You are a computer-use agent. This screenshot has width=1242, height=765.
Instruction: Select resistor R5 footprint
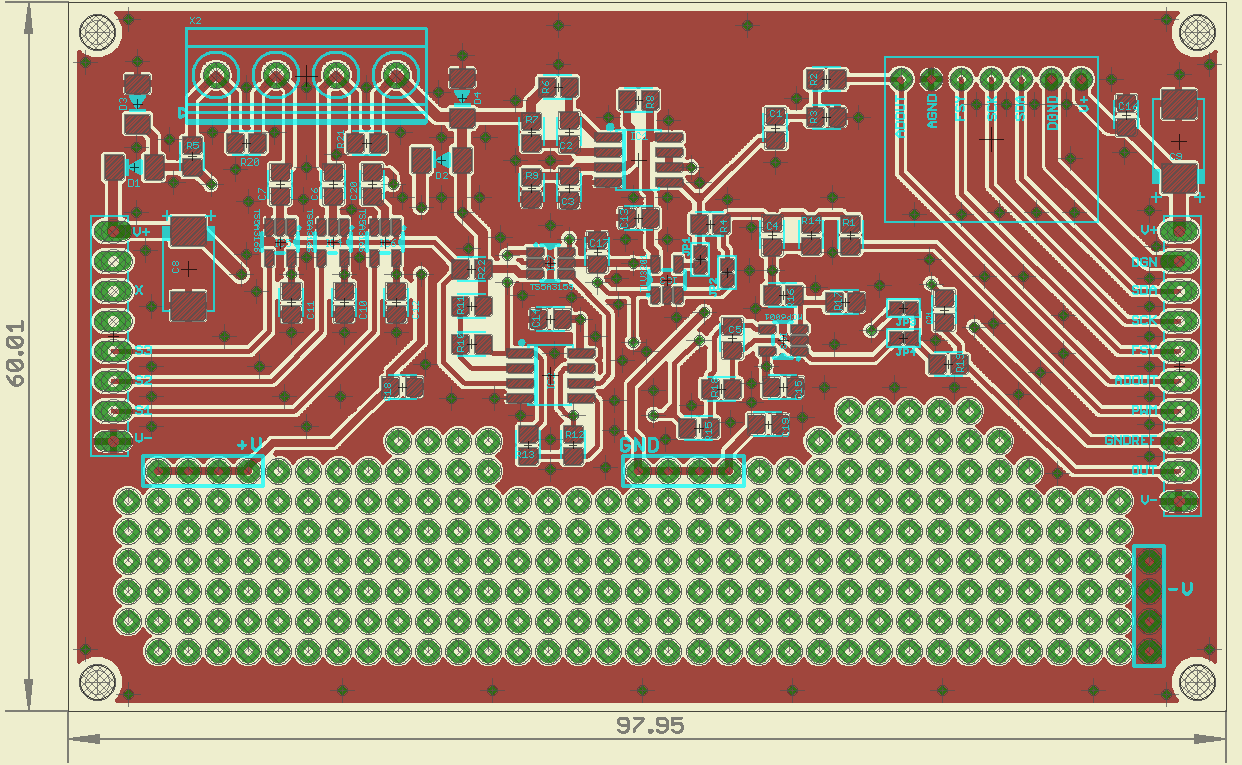point(193,158)
